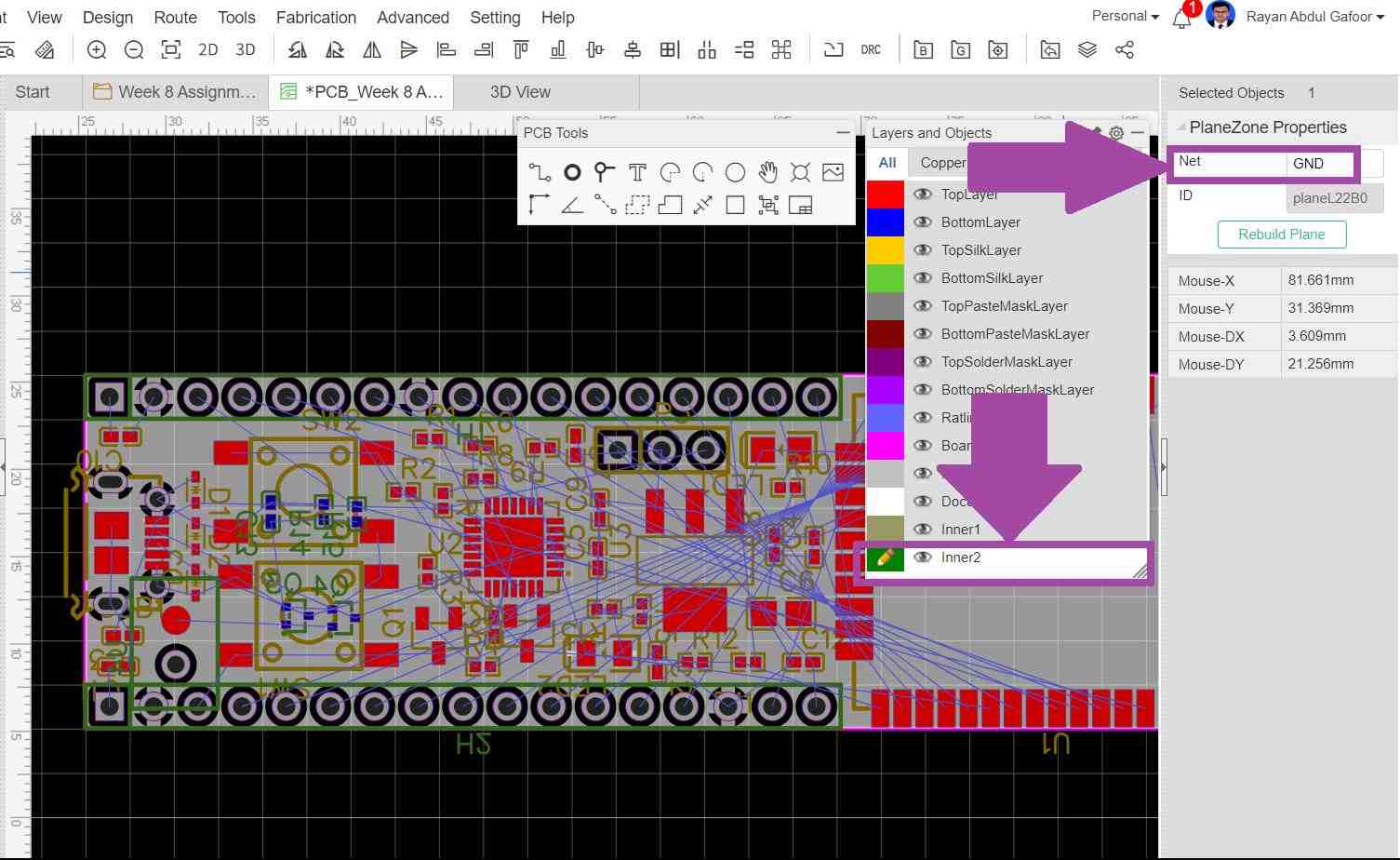Click the Zoom In magnifier icon
The width and height of the screenshot is (1400, 860).
[x=97, y=50]
